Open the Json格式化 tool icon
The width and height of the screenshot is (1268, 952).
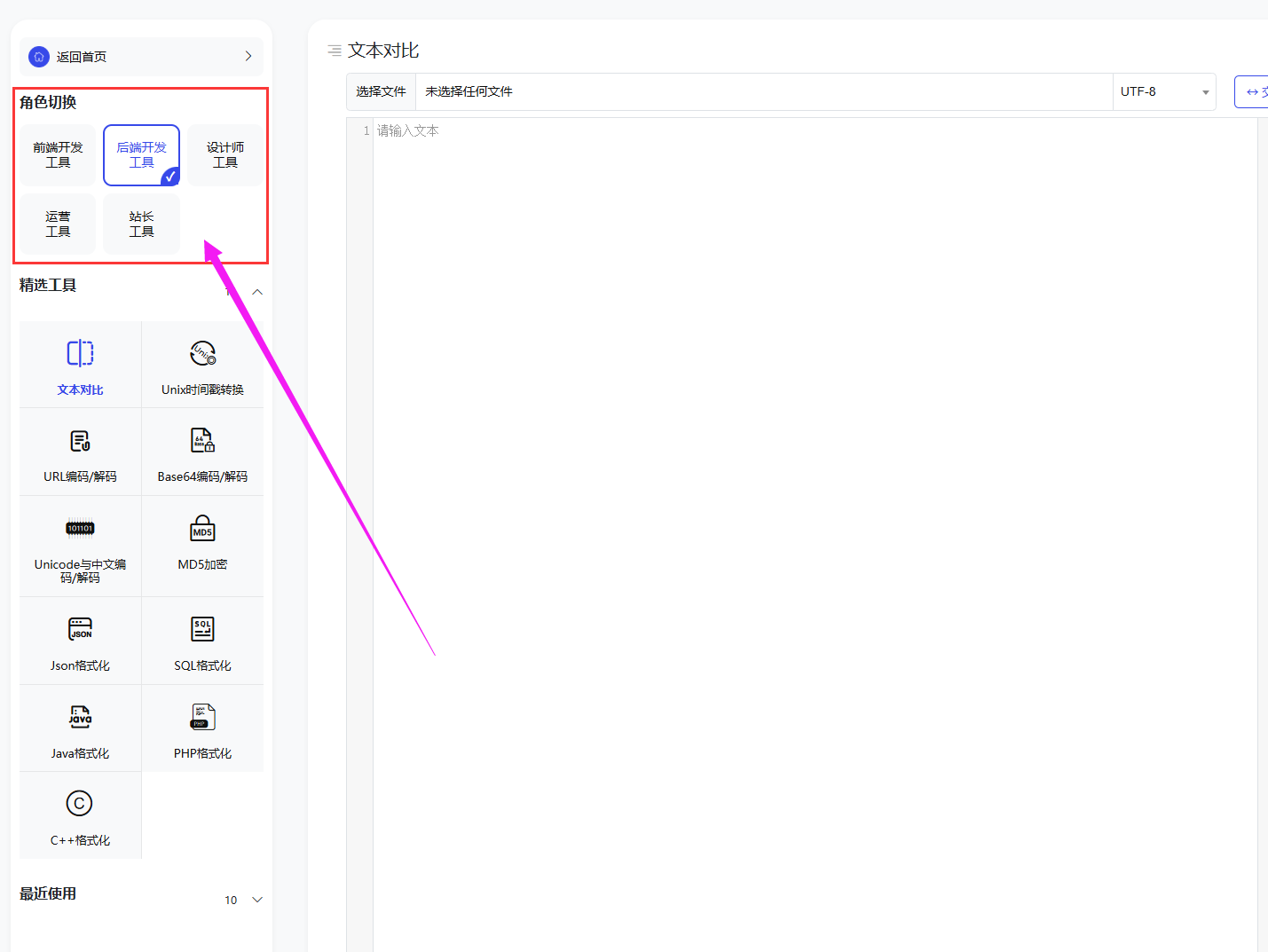(x=80, y=629)
